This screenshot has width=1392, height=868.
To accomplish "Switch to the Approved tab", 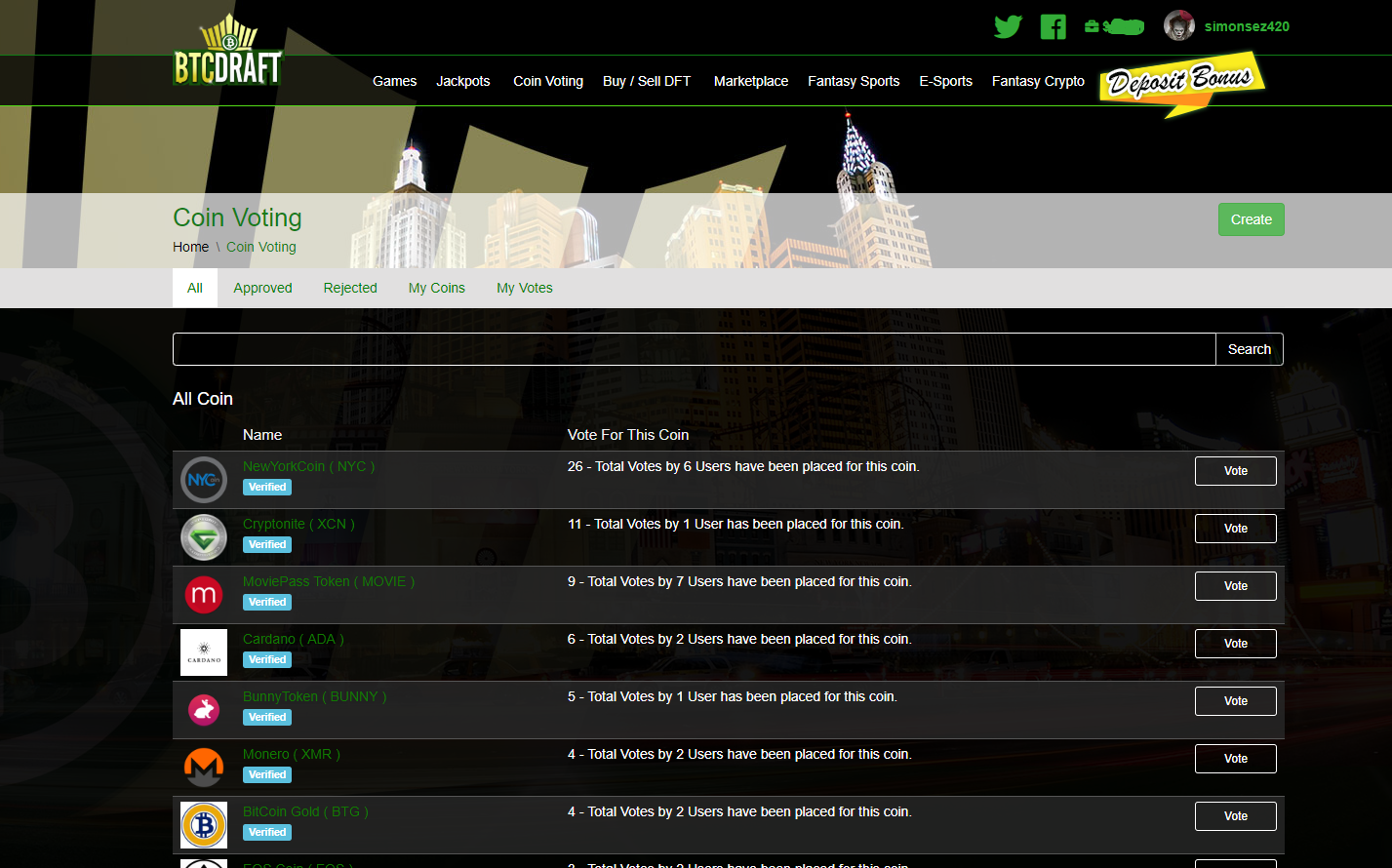I will pyautogui.click(x=262, y=288).
